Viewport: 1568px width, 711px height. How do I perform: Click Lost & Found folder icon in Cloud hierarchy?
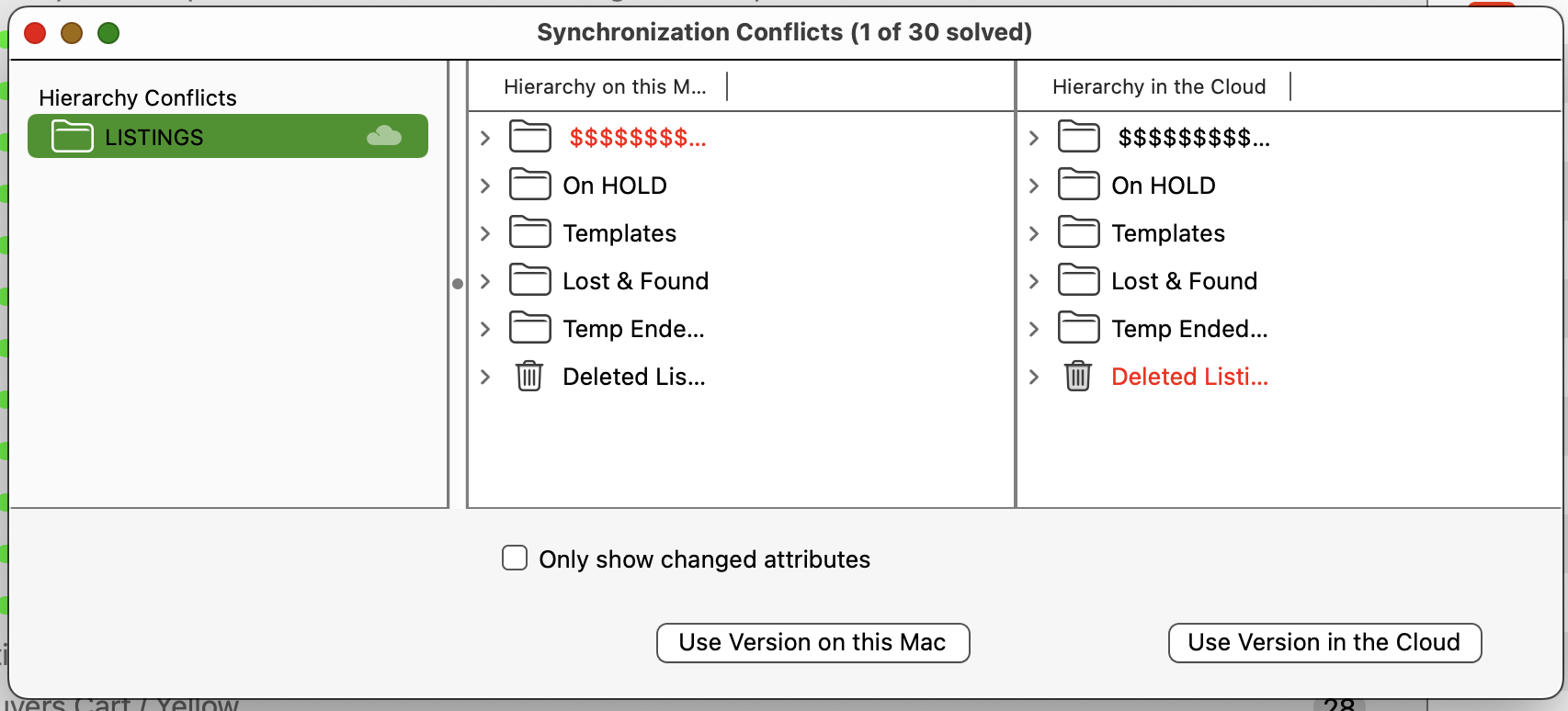point(1079,280)
